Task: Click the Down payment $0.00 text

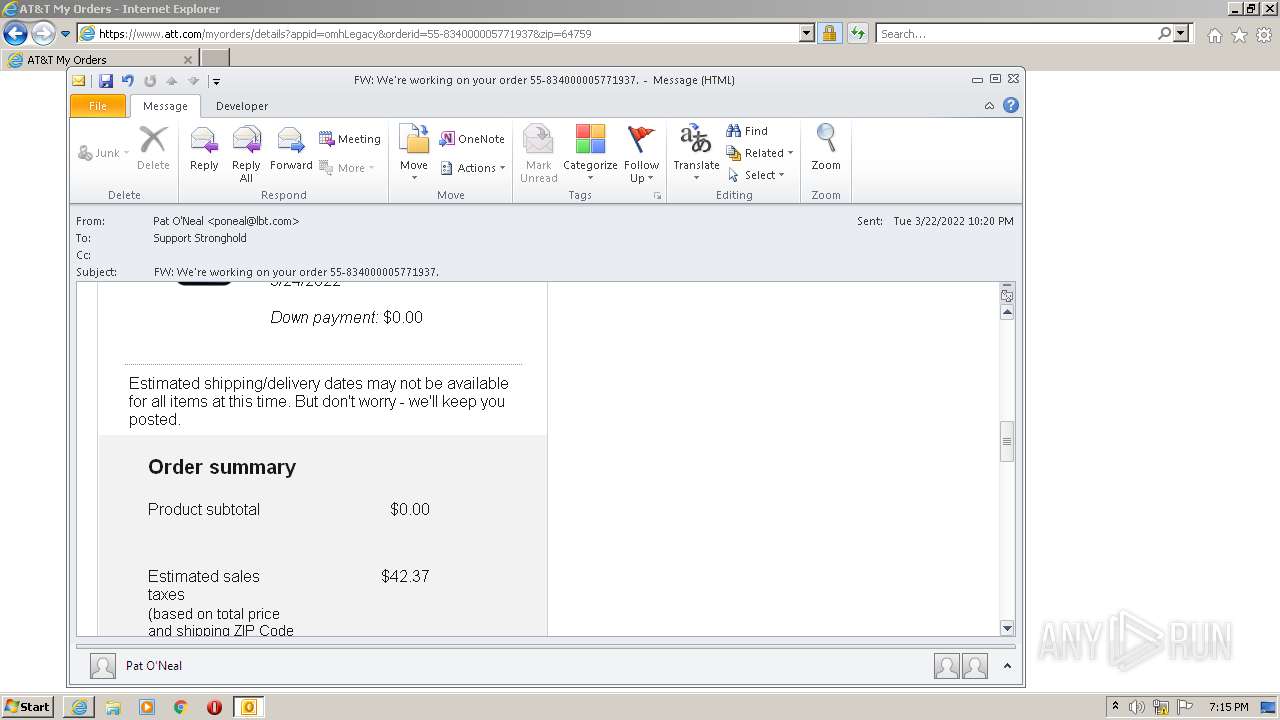Action: (x=347, y=317)
